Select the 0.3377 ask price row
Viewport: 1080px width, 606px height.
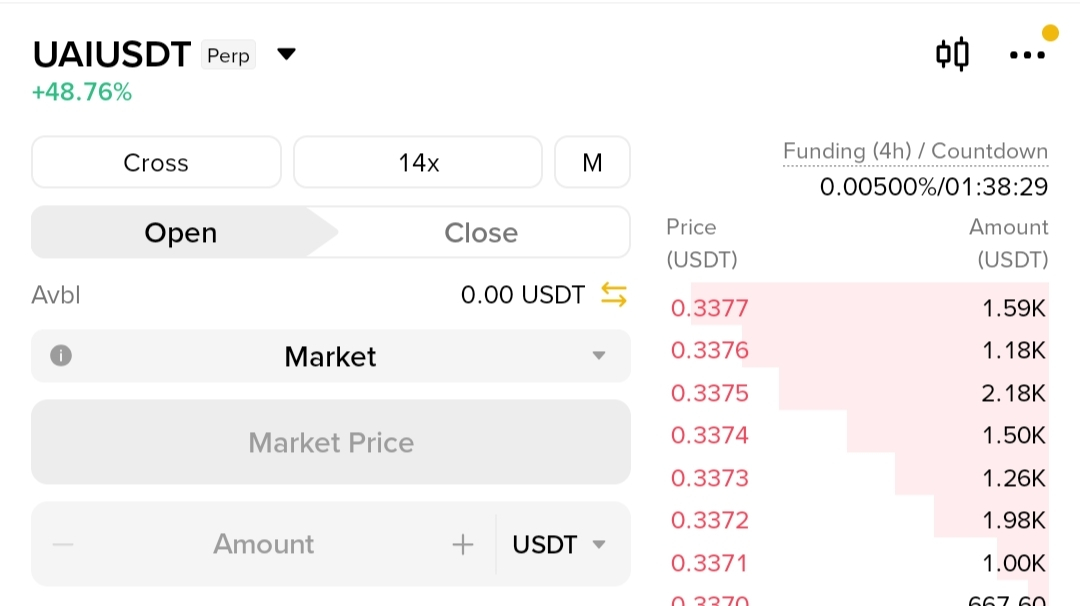(x=858, y=308)
